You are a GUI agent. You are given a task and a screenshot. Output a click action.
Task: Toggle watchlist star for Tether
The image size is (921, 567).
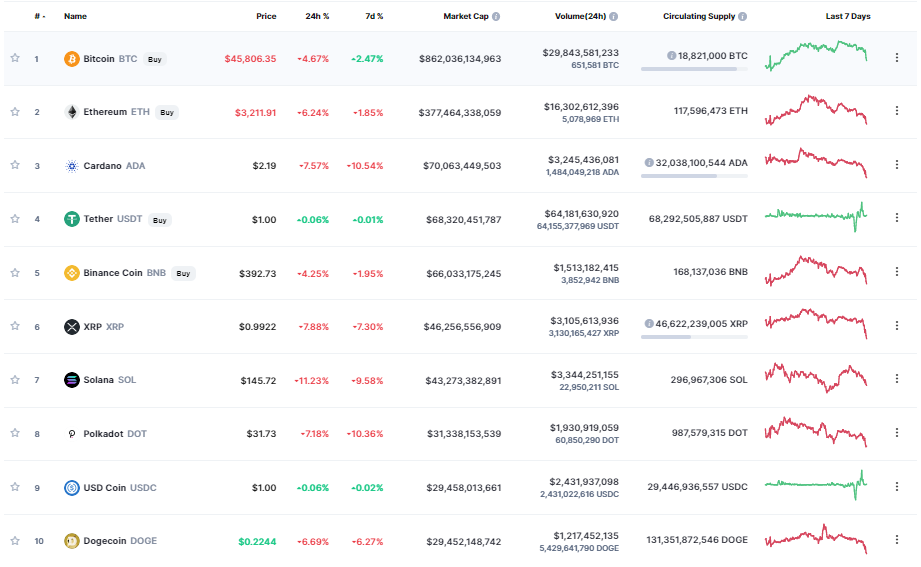(x=15, y=219)
